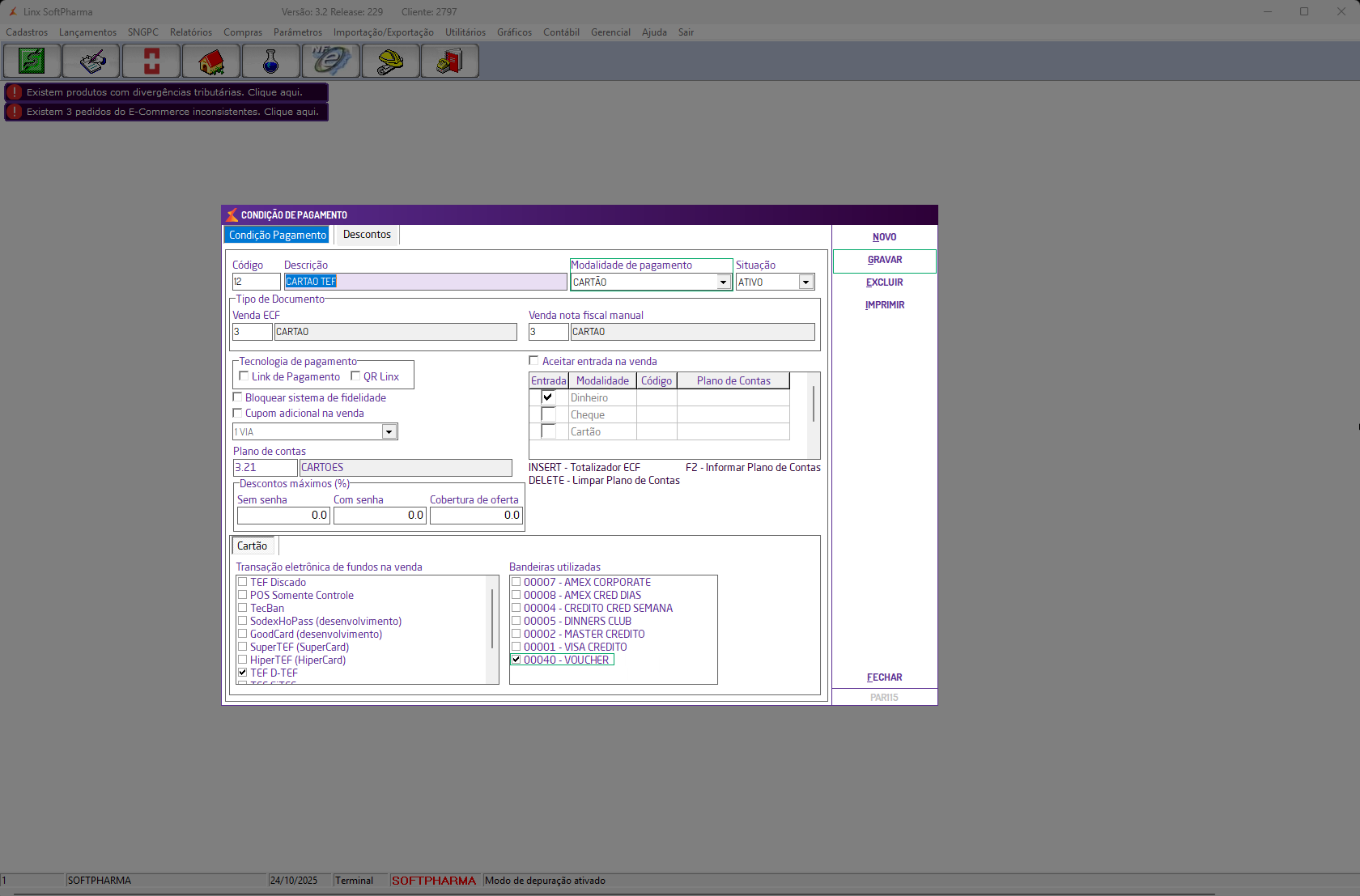Uncheck 00040 - VOUCHER card brand
1360x896 pixels.
[x=516, y=660]
